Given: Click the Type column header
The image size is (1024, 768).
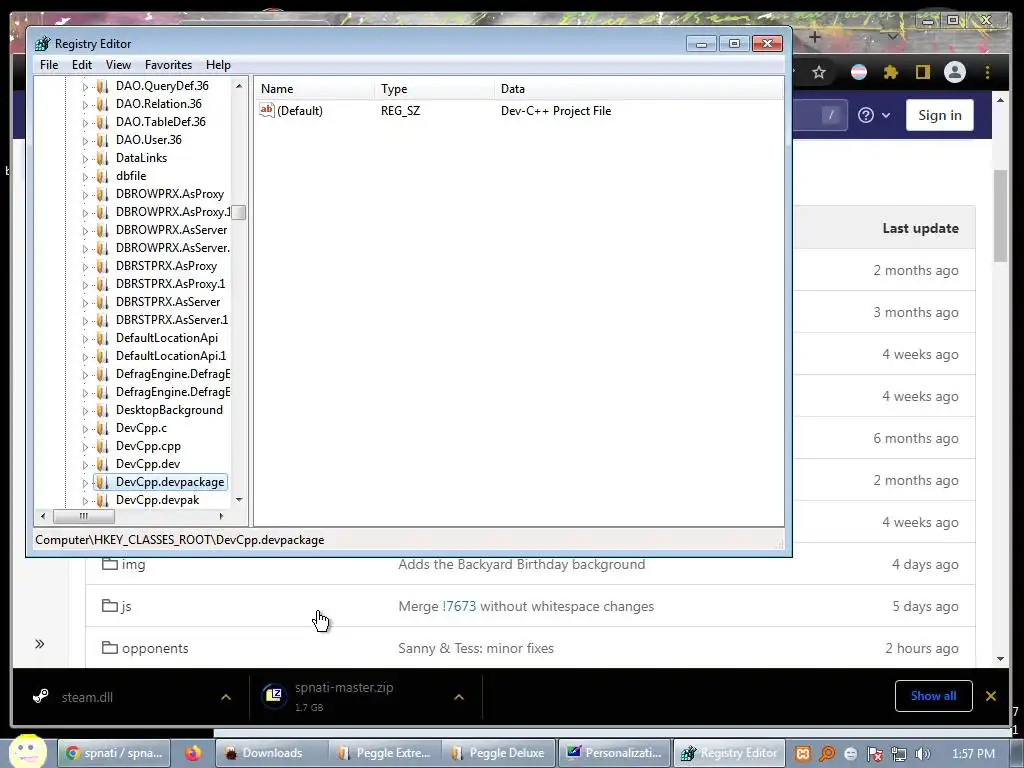Looking at the screenshot, I should (434, 89).
